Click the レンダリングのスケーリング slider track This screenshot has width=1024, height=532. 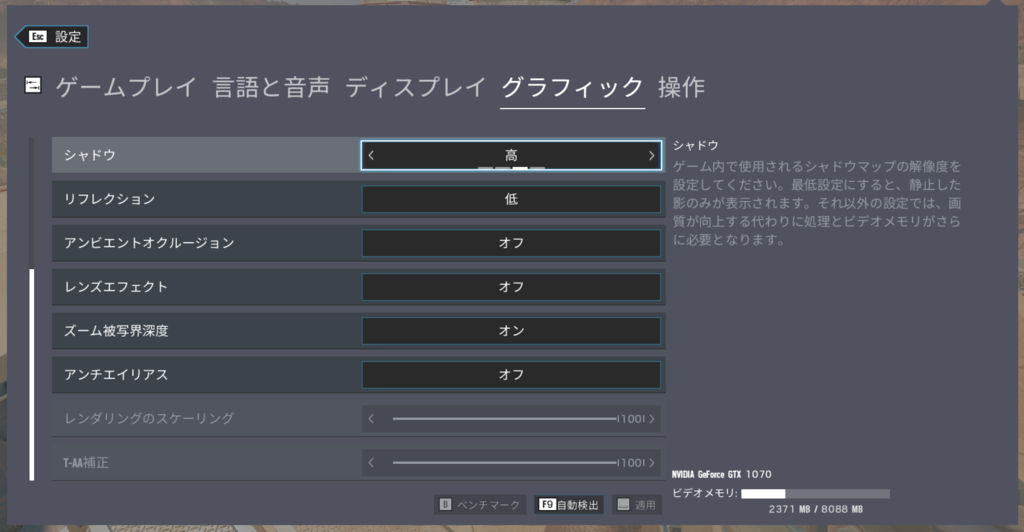(x=504, y=418)
